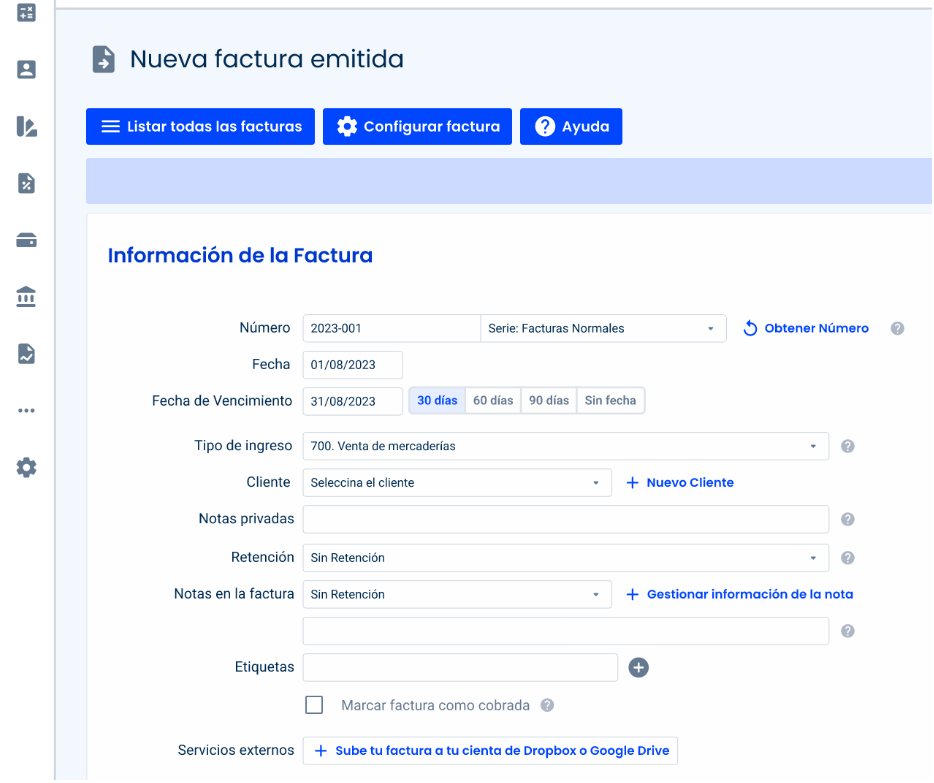Click help icon beside Tipo de ingreso
This screenshot has height=783, width=934.
coord(848,446)
